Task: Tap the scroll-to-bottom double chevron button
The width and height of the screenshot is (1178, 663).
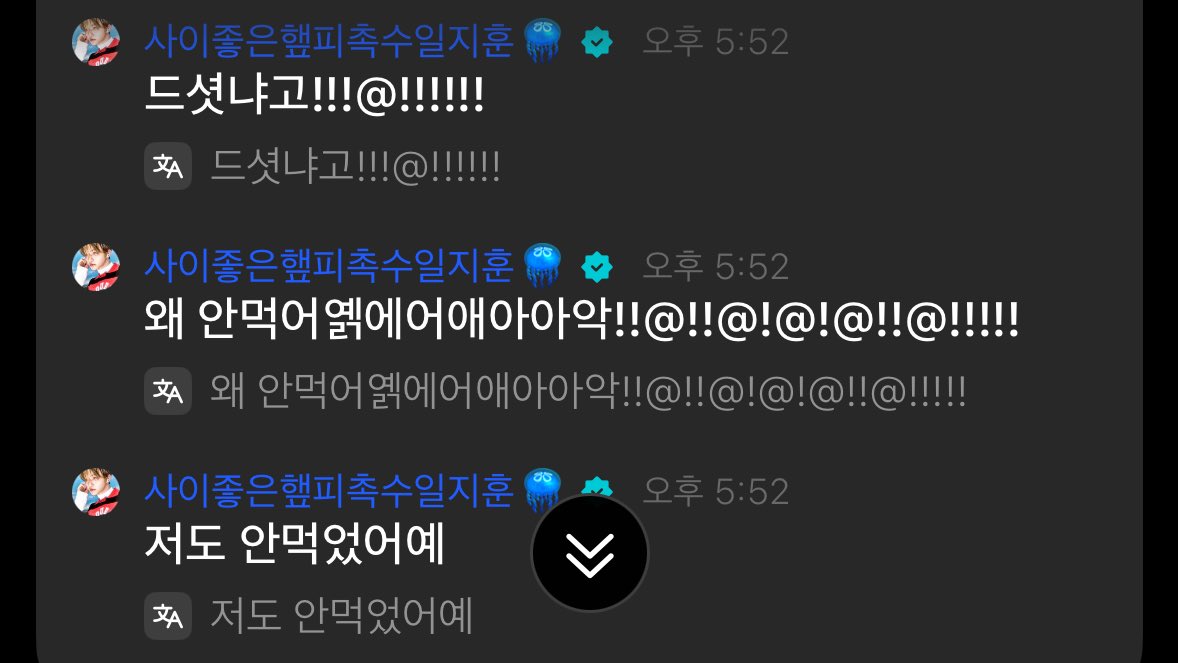Action: (590, 554)
